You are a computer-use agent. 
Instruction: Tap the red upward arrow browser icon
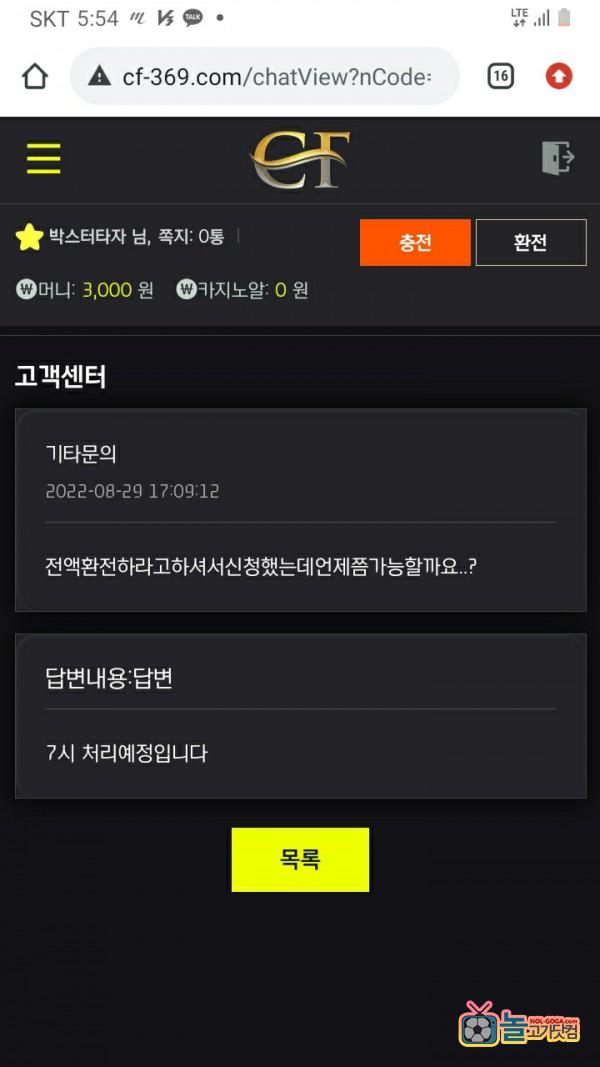(x=559, y=76)
